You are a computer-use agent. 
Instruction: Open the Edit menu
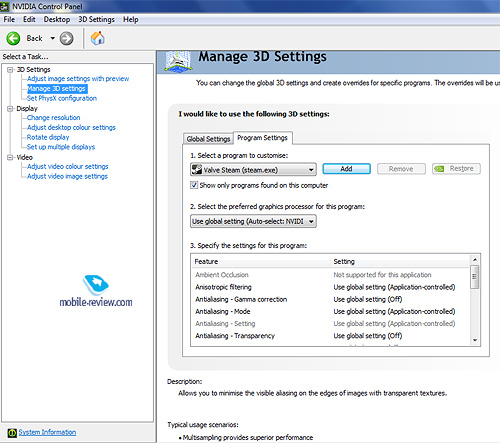click(x=29, y=20)
